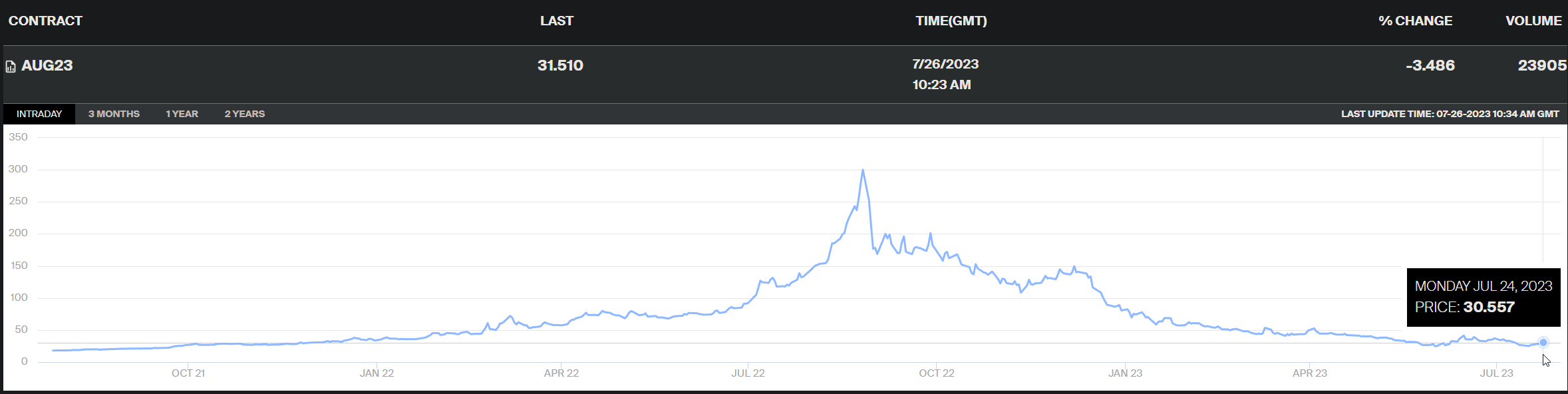Select the TIME(GMT) column header
1568x394 pixels.
click(x=951, y=21)
